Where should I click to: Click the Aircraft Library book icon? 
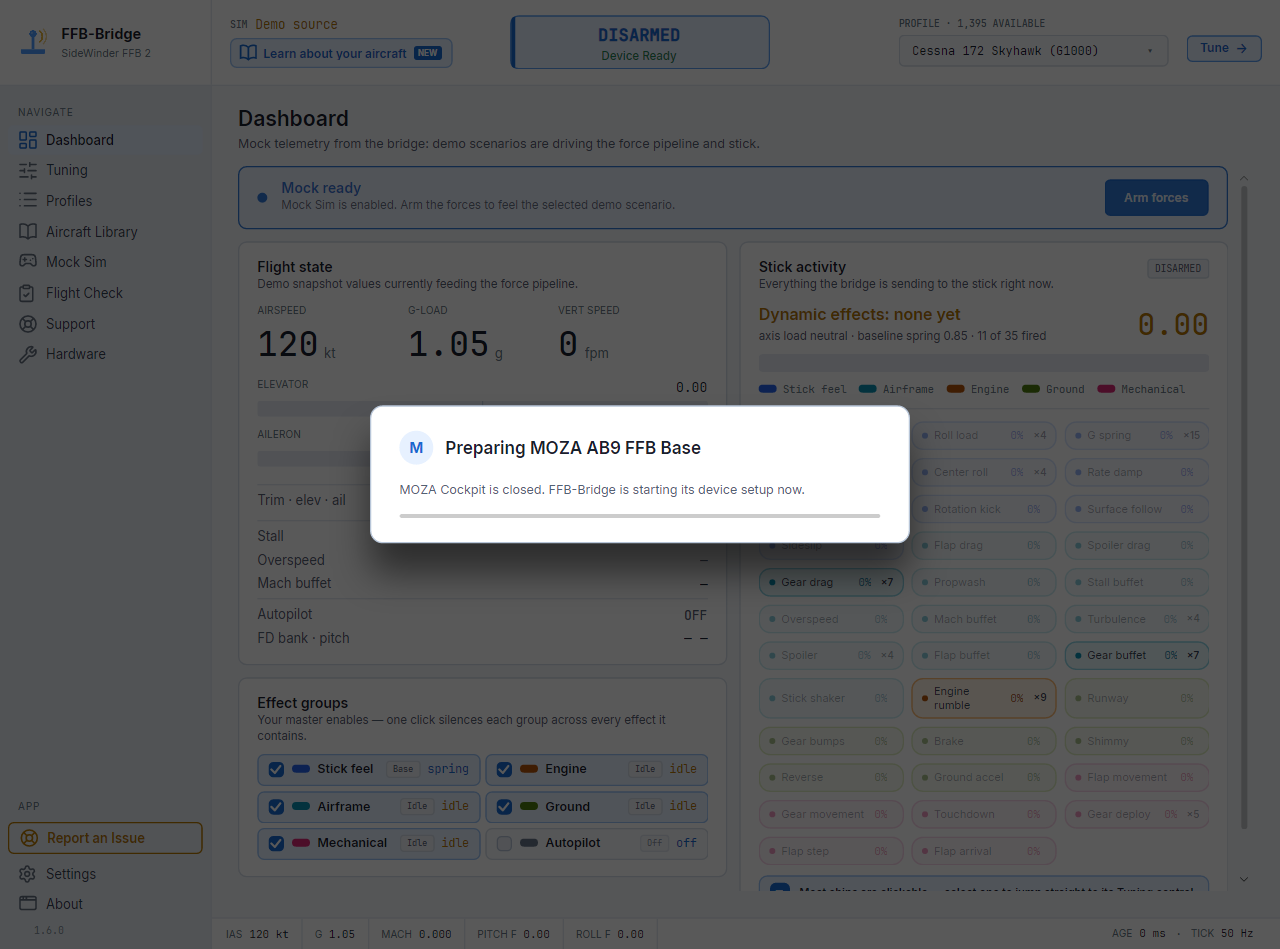28,232
